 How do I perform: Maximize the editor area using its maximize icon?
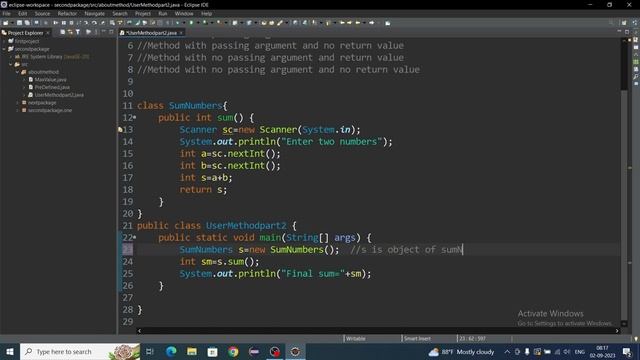pos(627,32)
